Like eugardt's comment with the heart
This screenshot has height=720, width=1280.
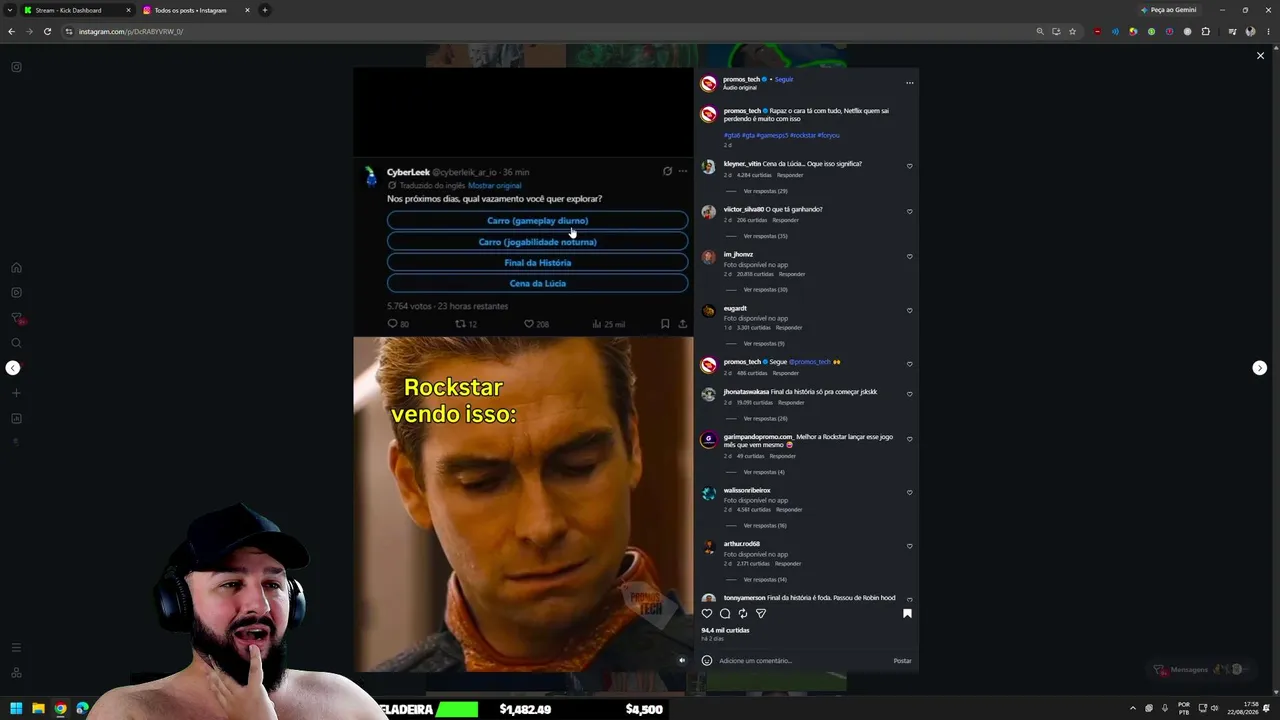[x=909, y=311]
